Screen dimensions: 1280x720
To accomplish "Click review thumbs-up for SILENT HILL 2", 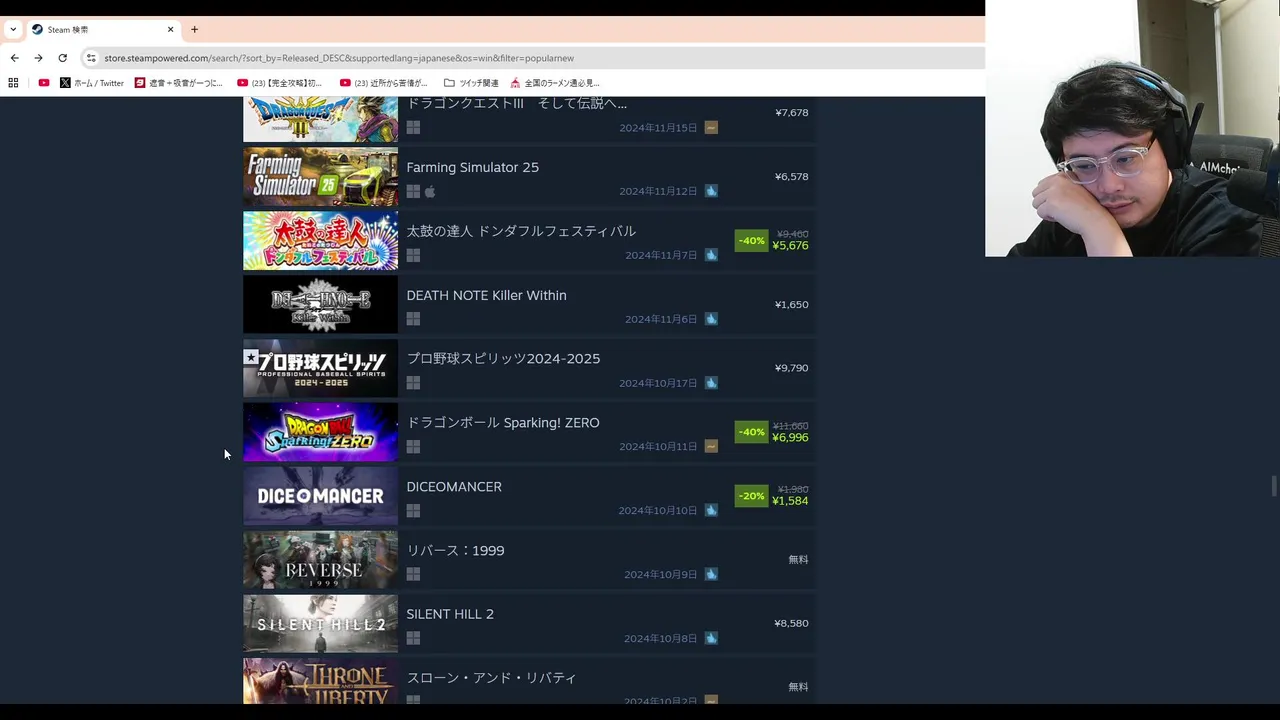I will pyautogui.click(x=711, y=638).
